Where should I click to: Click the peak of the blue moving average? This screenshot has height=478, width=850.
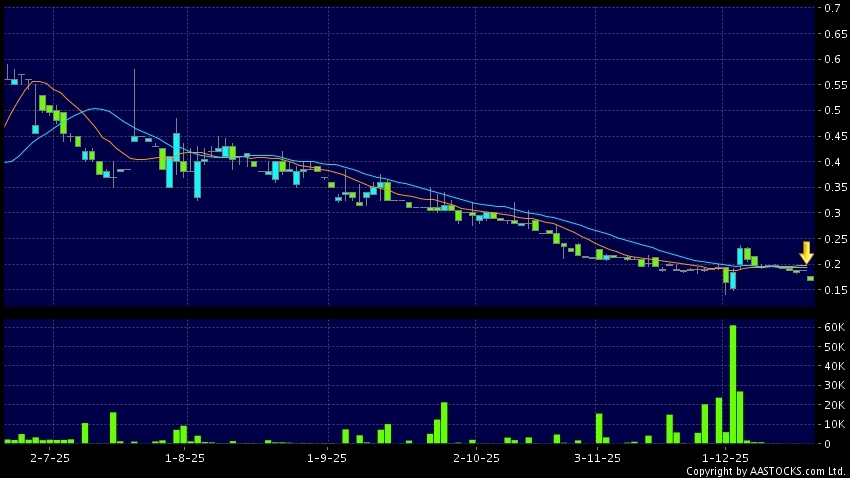click(x=95, y=108)
